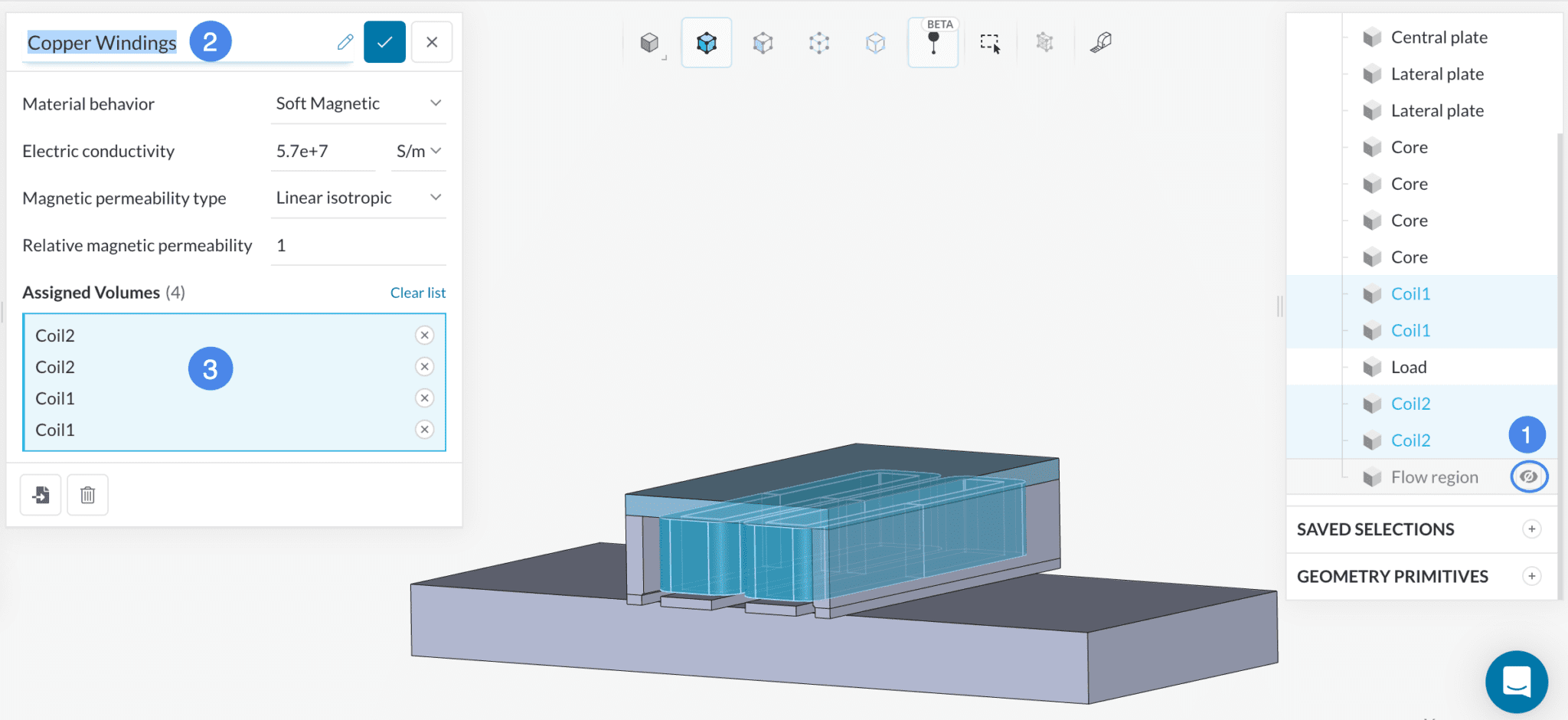Click the solid geometry view mode icon
Screen dimensions: 1568x720
[x=649, y=43]
